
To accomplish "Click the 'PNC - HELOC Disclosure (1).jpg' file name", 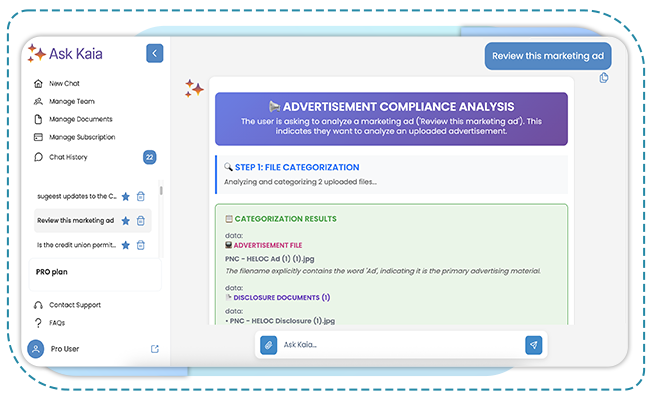I will point(282,321).
